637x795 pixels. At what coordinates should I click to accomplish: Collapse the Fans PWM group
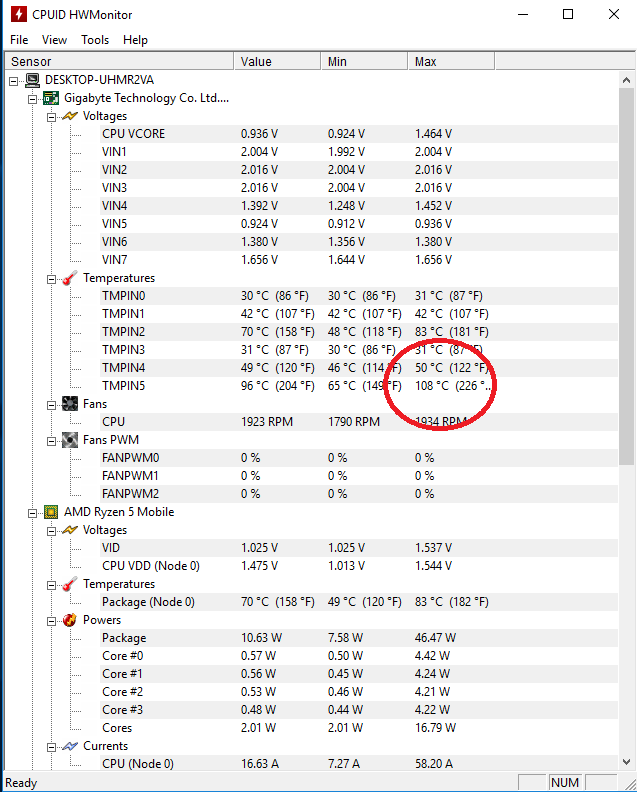tap(51, 441)
